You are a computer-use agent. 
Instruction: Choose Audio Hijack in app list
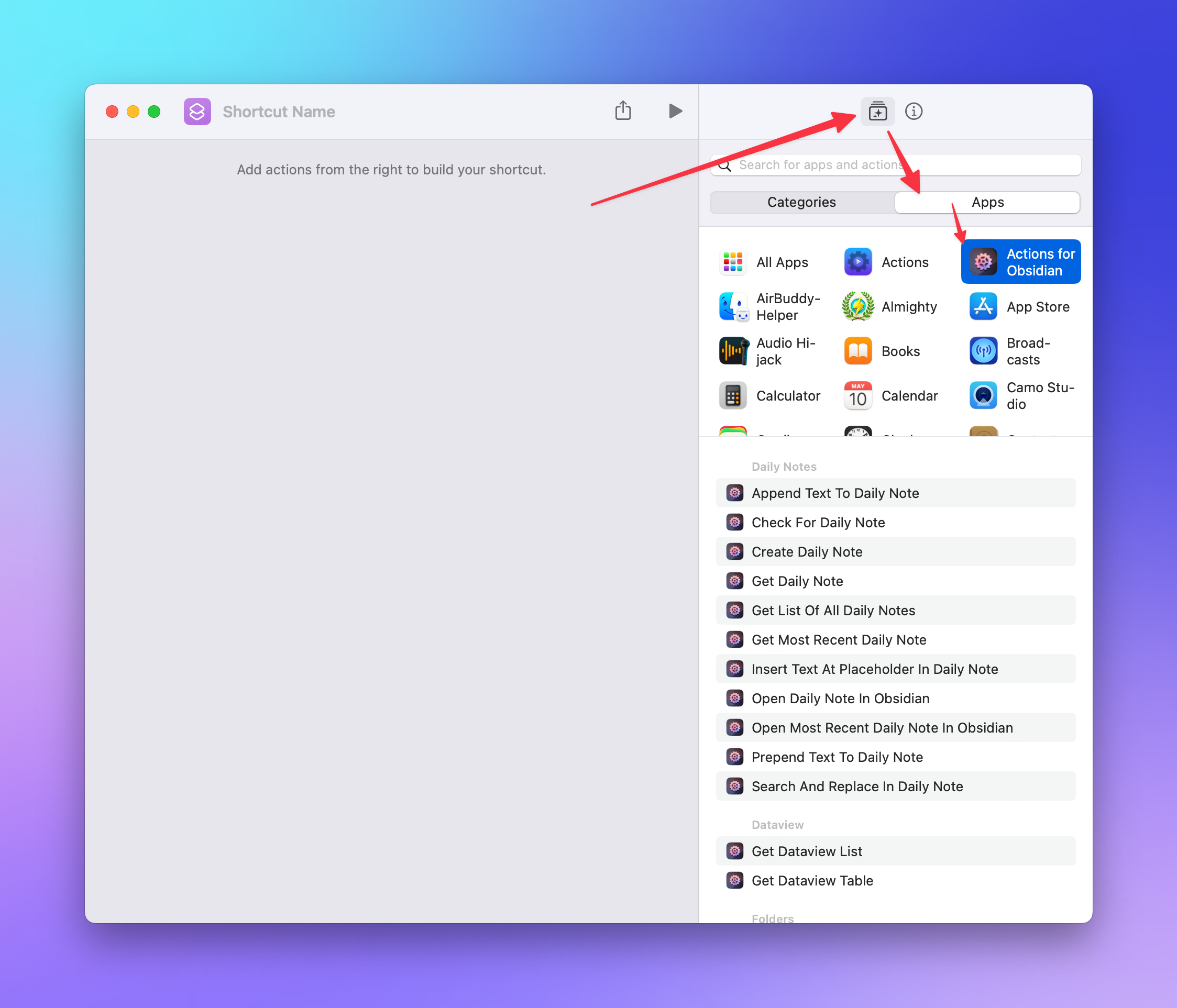pyautogui.click(x=768, y=351)
